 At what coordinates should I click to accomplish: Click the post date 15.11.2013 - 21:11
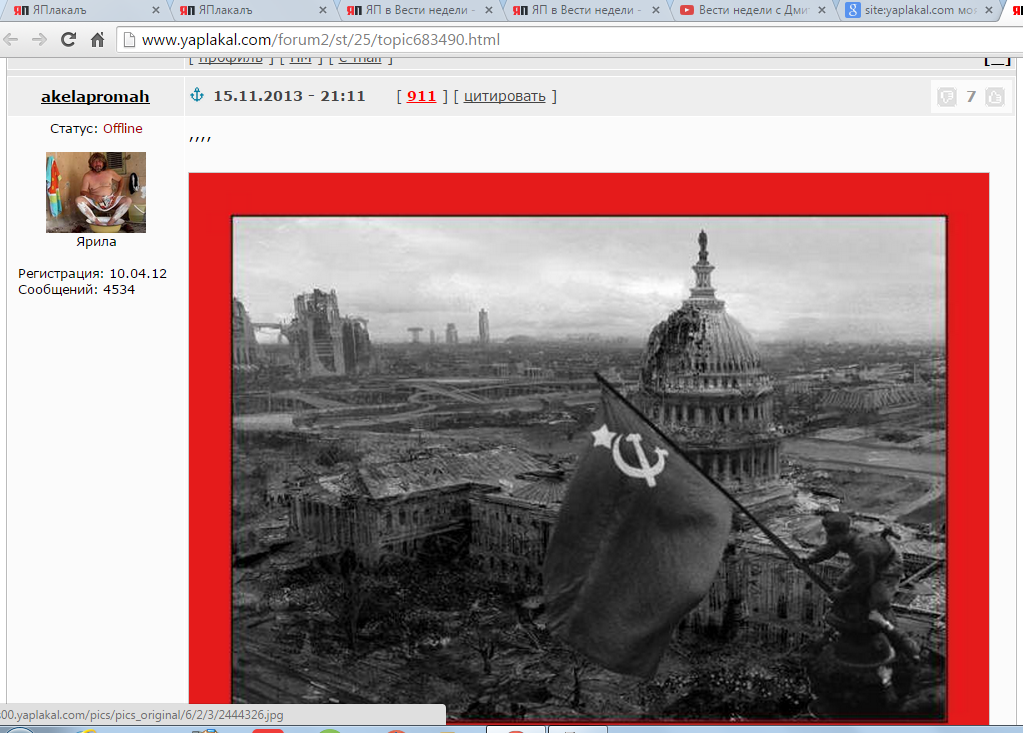coord(289,96)
